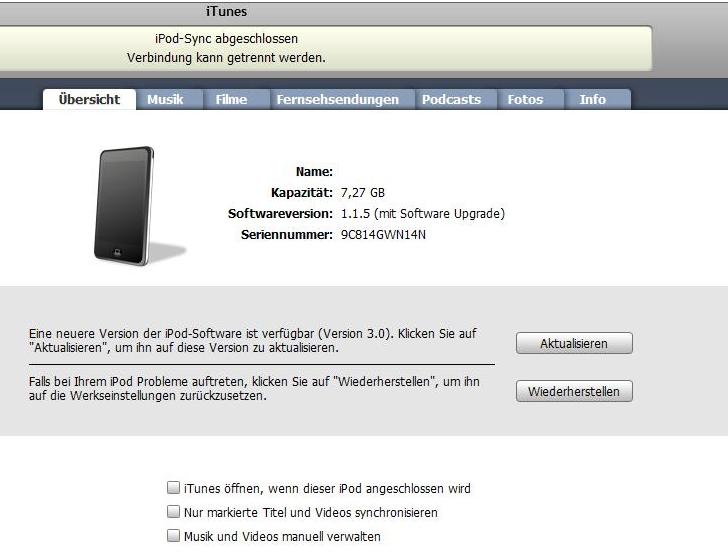Click the Wiederherstellen button
The width and height of the screenshot is (728, 557).
click(x=574, y=391)
